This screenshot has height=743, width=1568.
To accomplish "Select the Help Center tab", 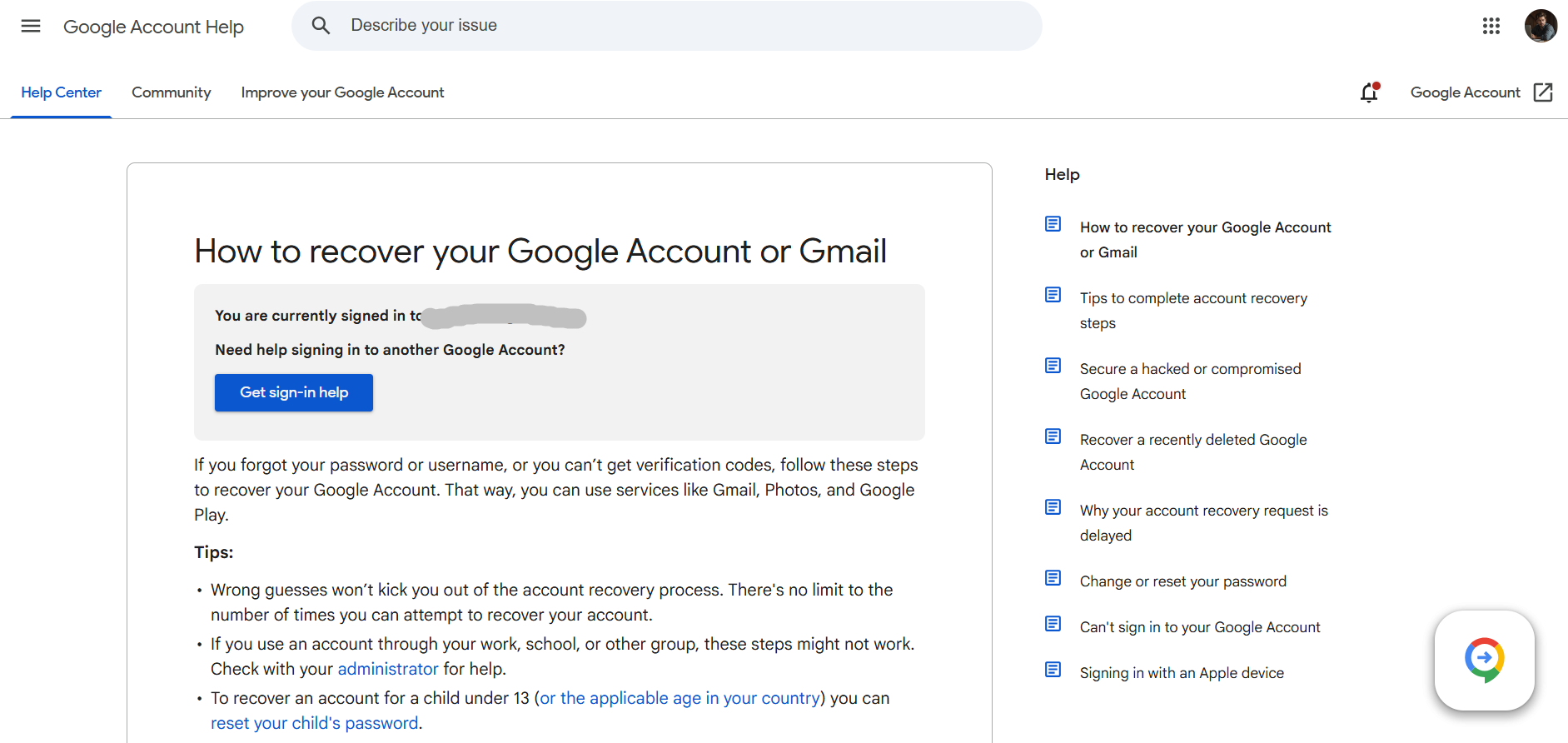I will coord(62,92).
